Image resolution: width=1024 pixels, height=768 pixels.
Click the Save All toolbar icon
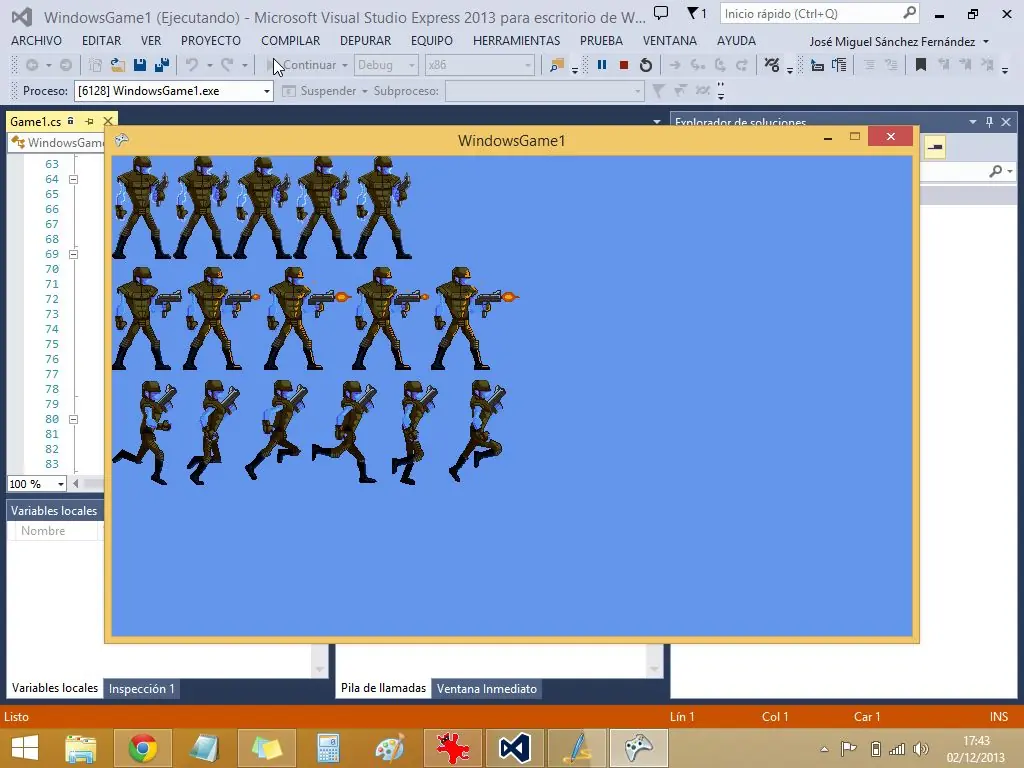160,65
